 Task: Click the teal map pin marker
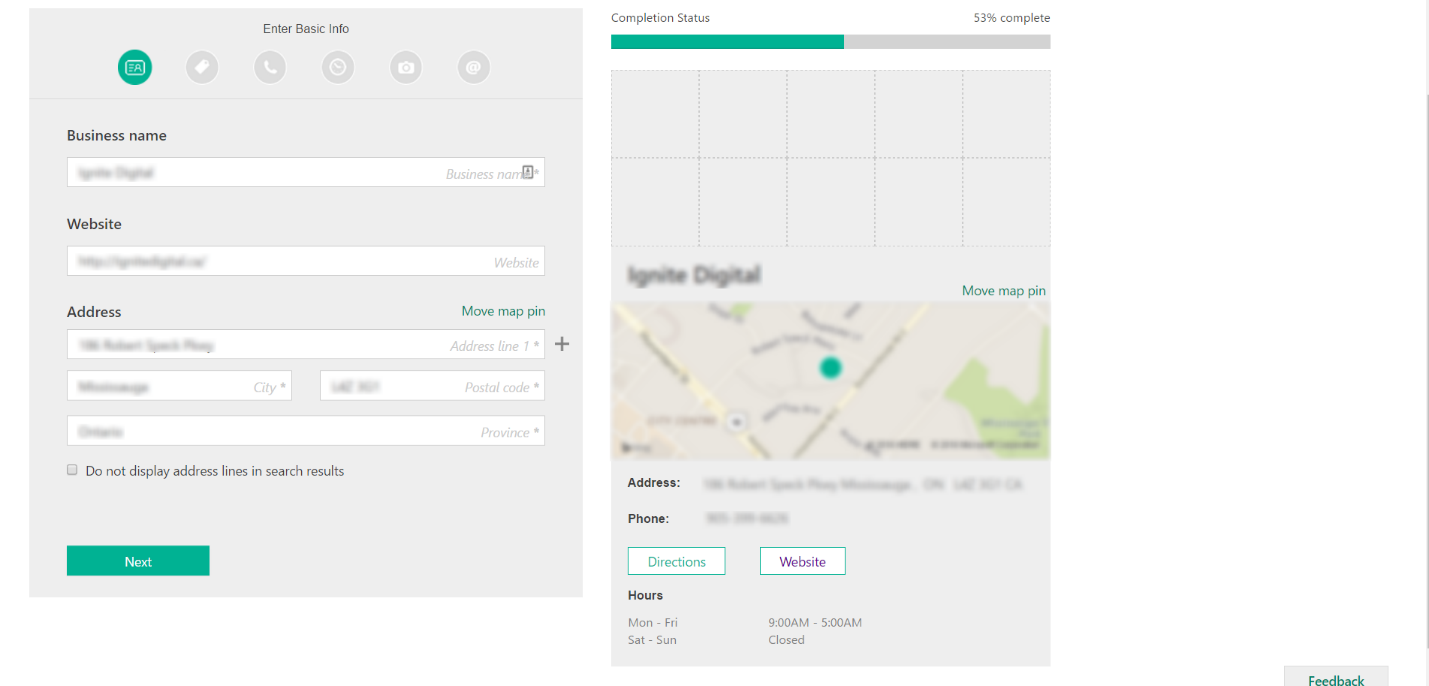(830, 368)
